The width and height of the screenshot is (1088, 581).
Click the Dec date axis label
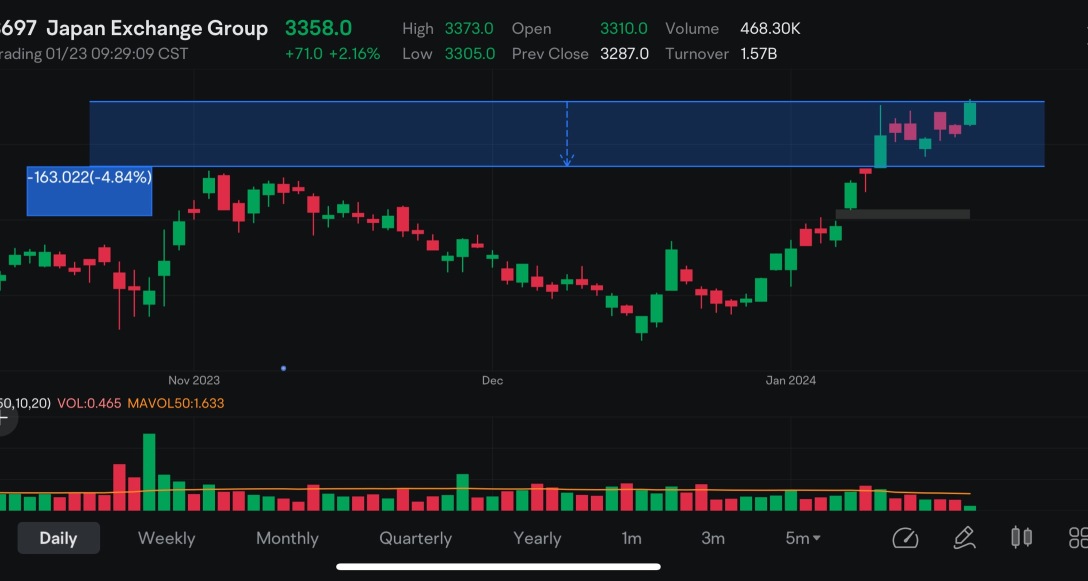point(493,380)
